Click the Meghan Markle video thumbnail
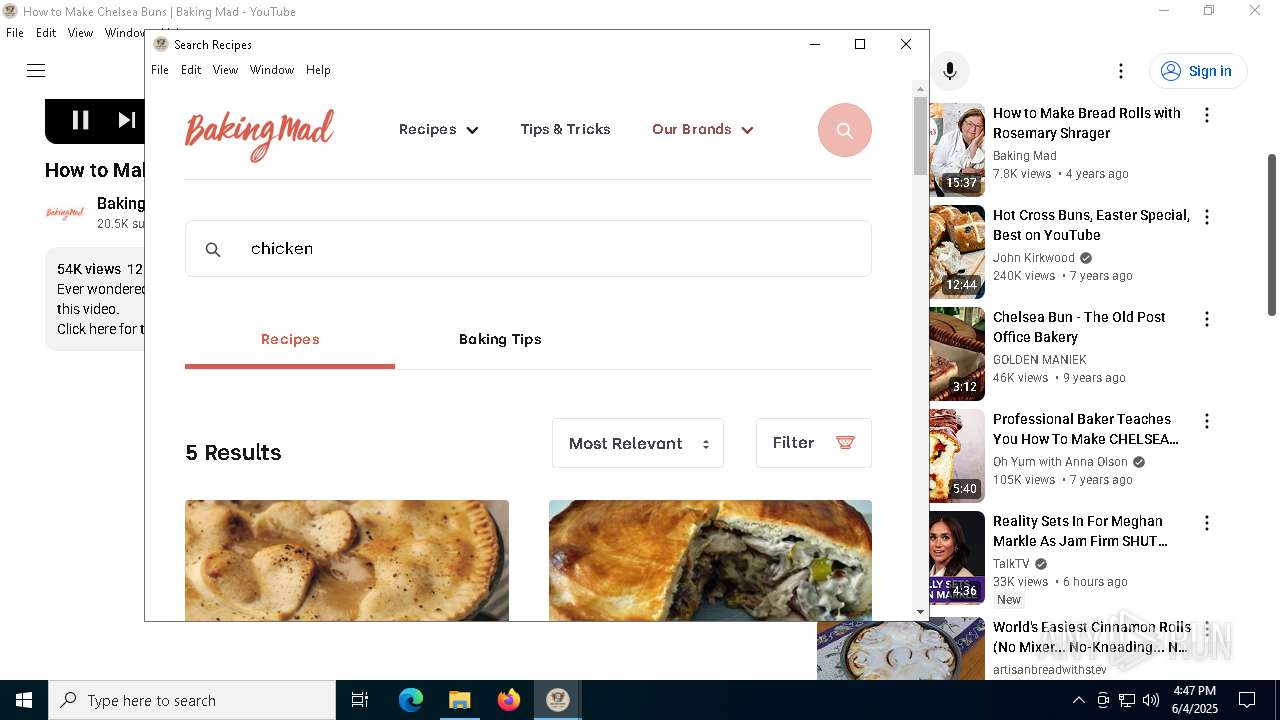 click(x=957, y=557)
